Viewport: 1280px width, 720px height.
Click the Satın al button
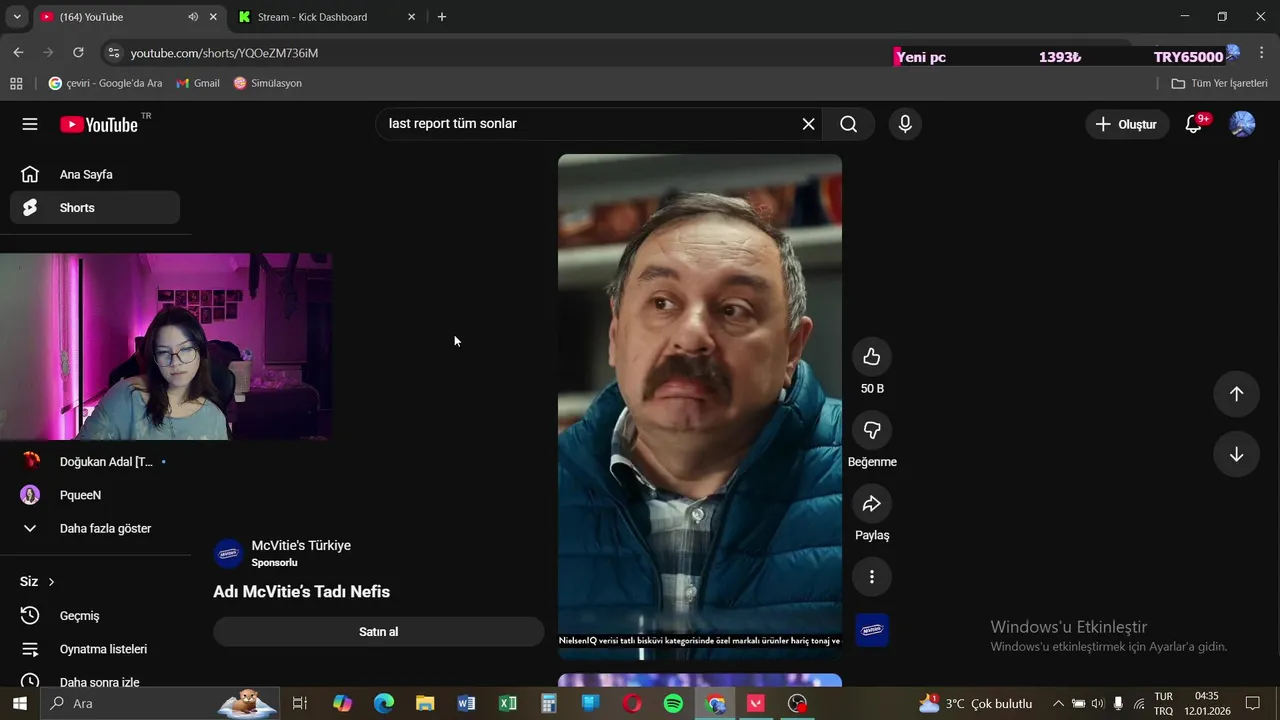point(378,632)
